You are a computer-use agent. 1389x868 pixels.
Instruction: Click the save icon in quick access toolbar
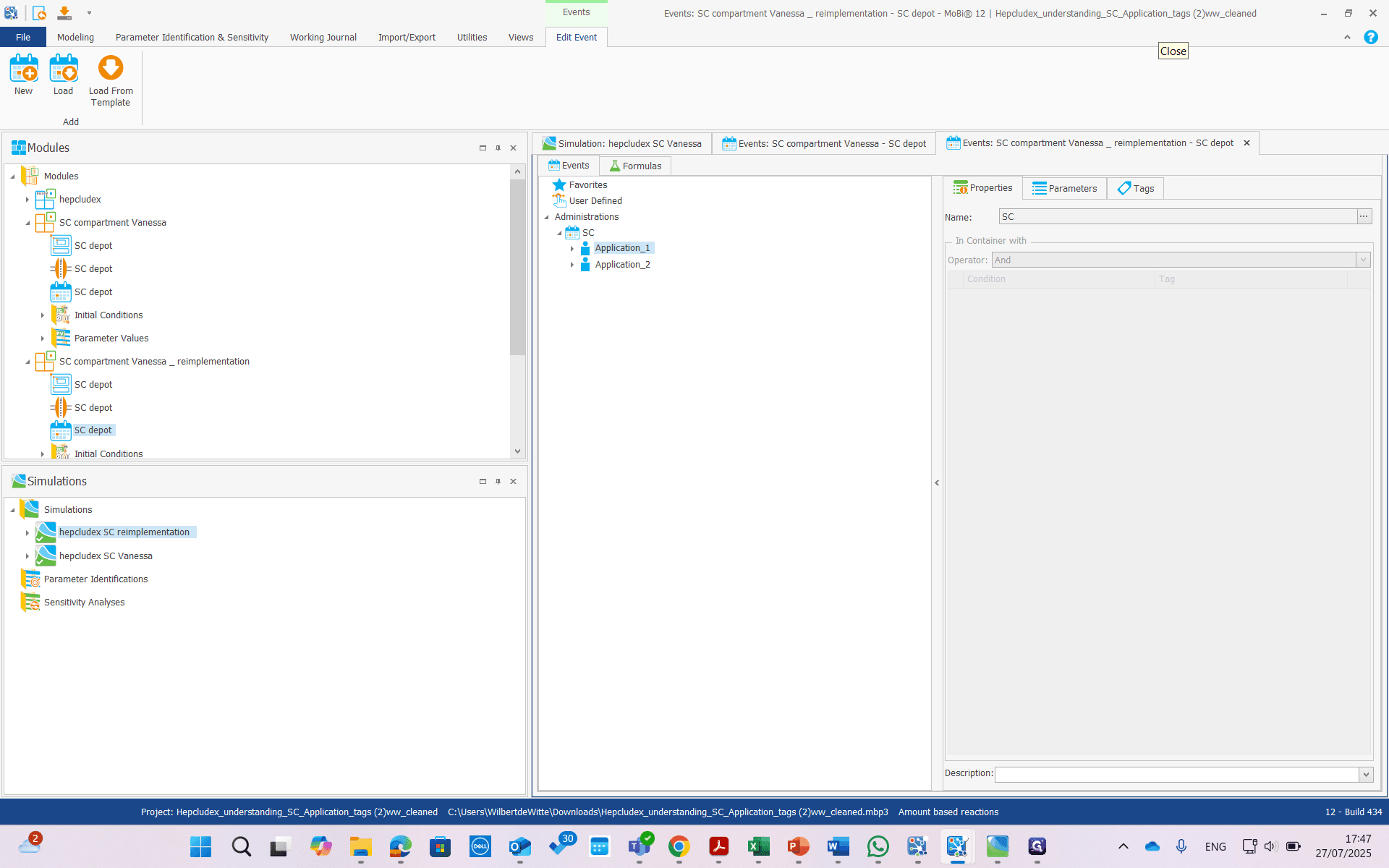pos(64,13)
